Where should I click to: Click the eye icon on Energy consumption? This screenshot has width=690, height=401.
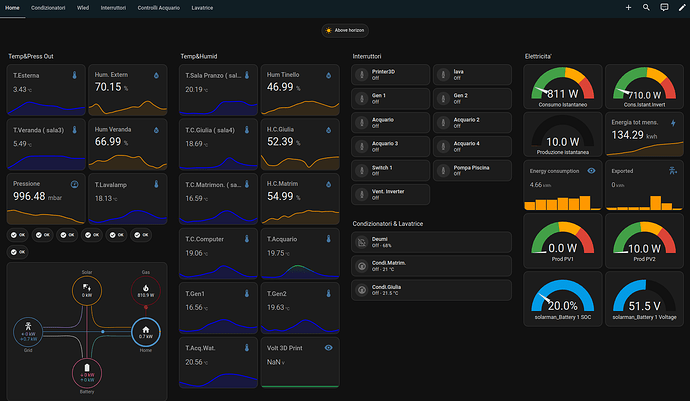591,172
